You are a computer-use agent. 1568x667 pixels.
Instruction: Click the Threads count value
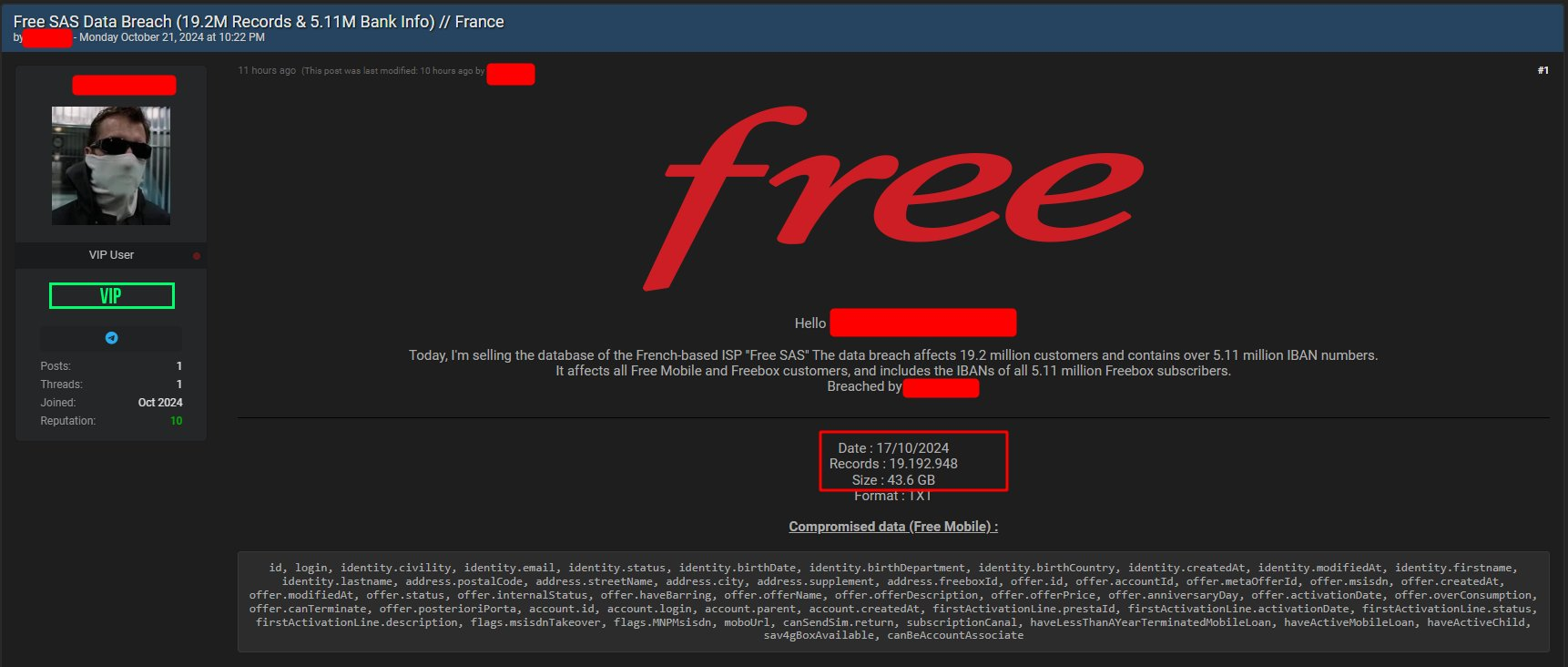pyautogui.click(x=178, y=385)
